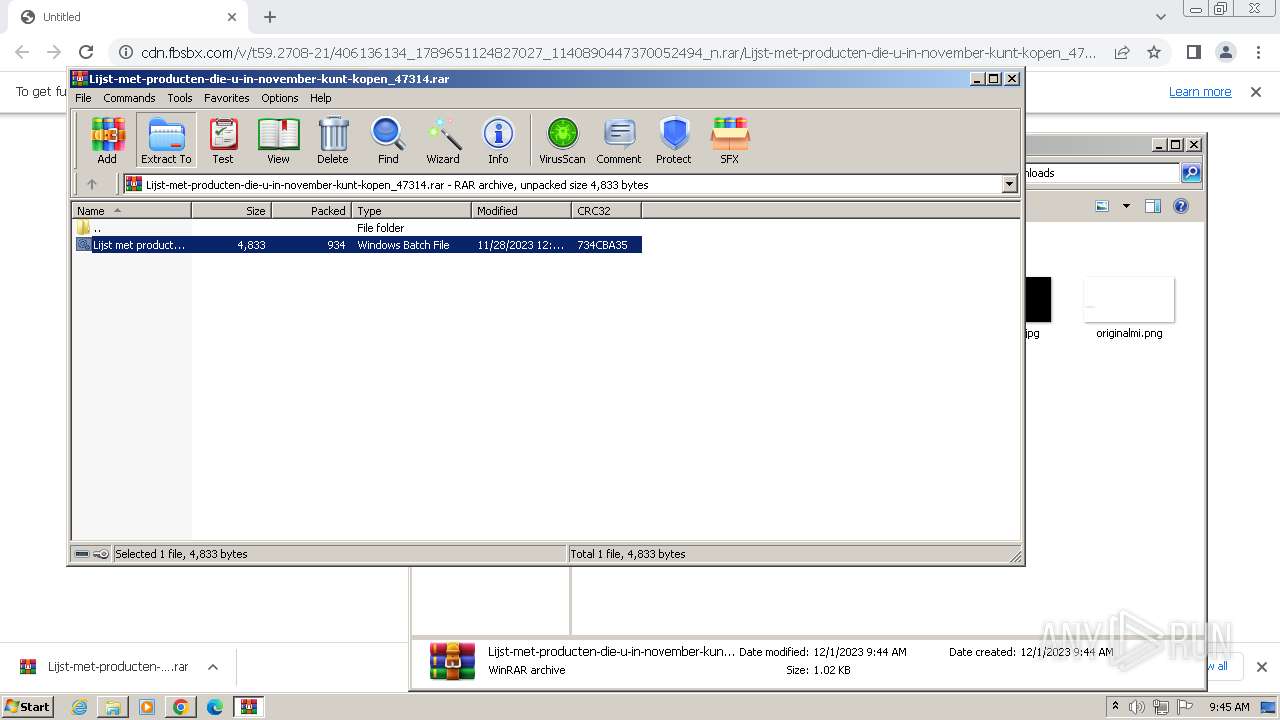1280x720 pixels.
Task: Open the View file tool
Action: (278, 140)
